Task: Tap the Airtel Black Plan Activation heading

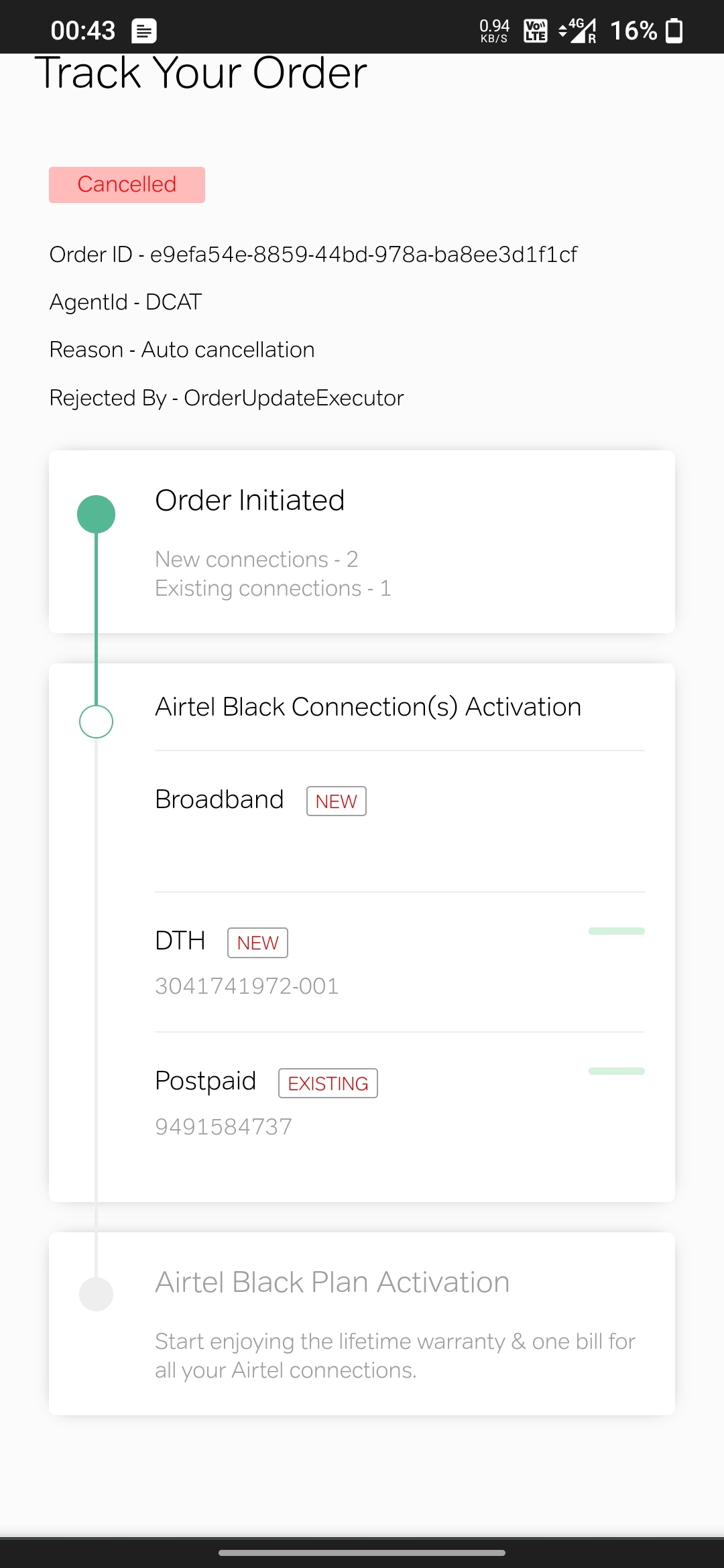Action: [332, 1283]
